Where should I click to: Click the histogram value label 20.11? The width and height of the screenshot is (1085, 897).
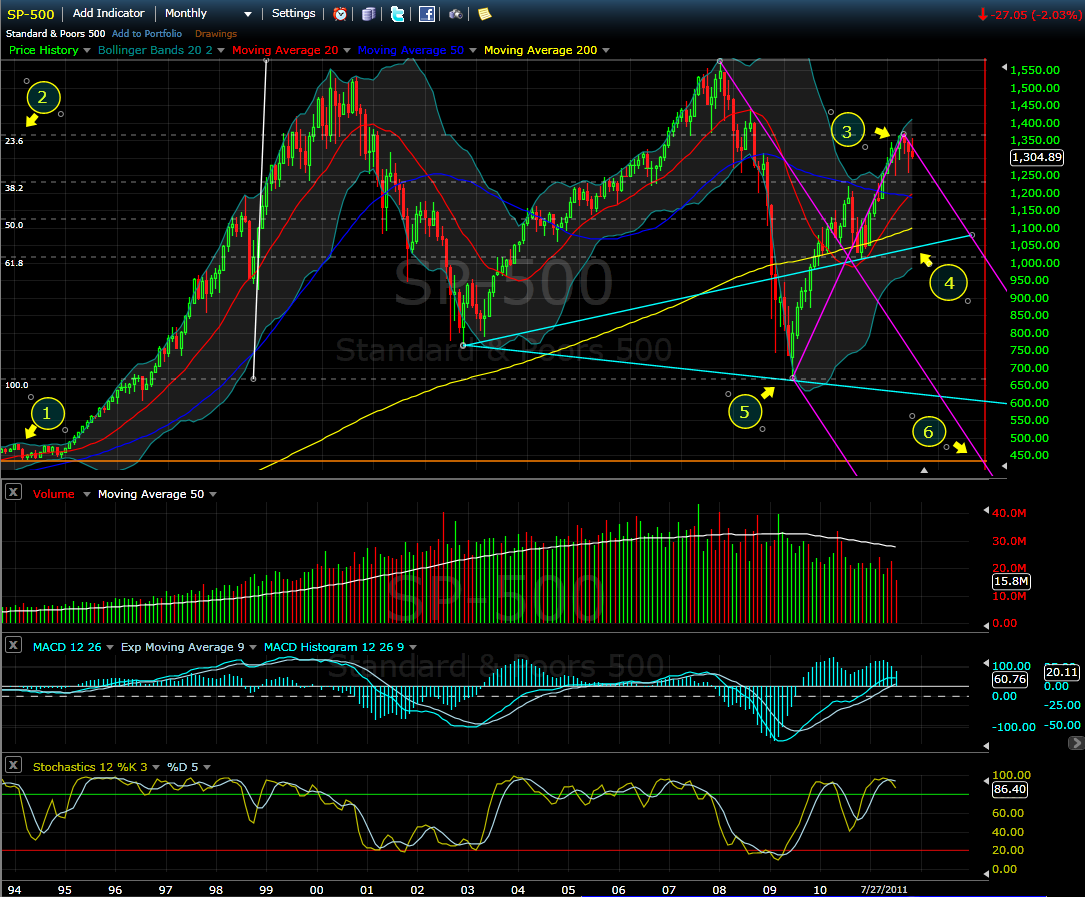(x=1061, y=672)
